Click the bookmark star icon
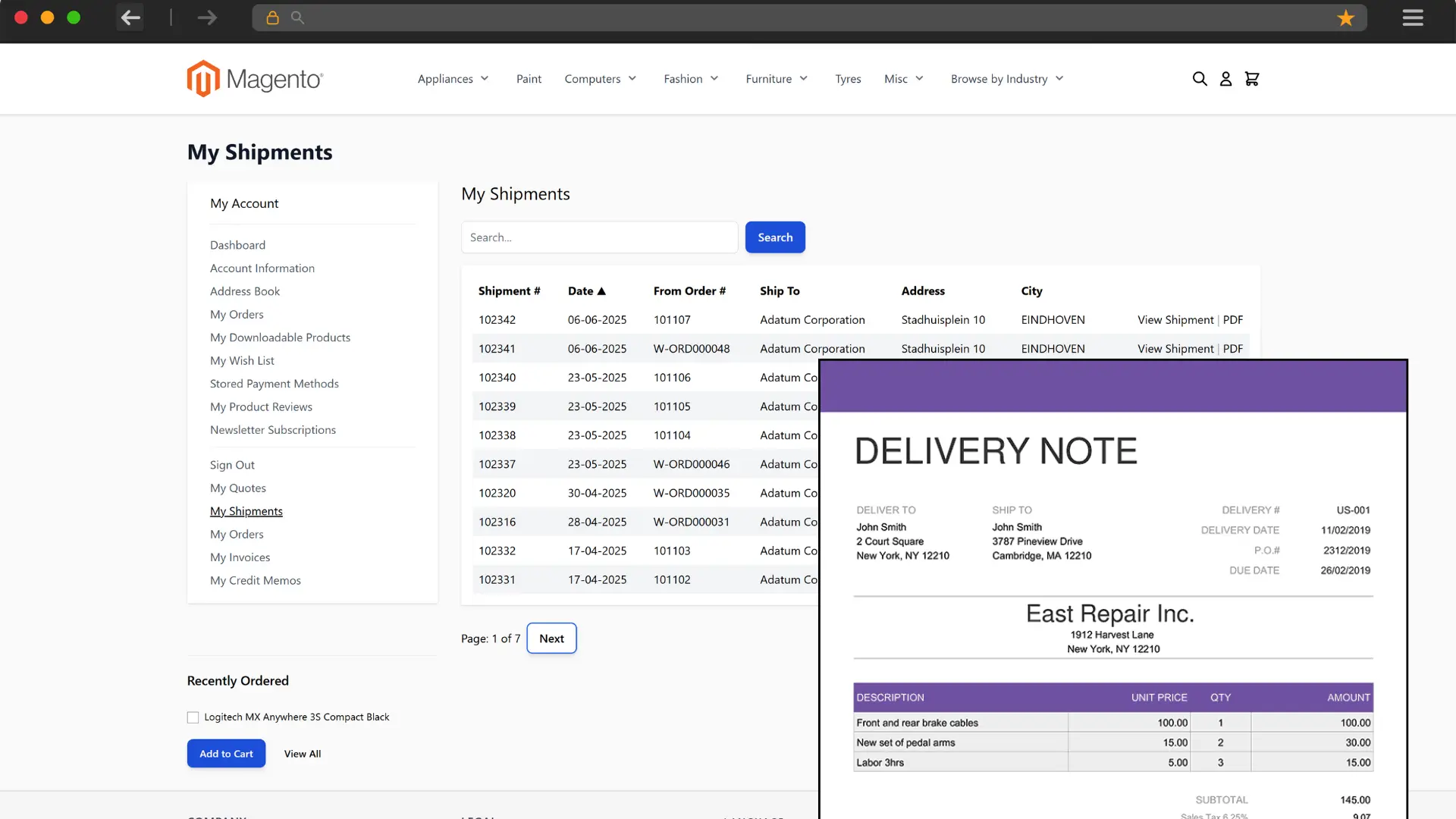 coord(1345,17)
